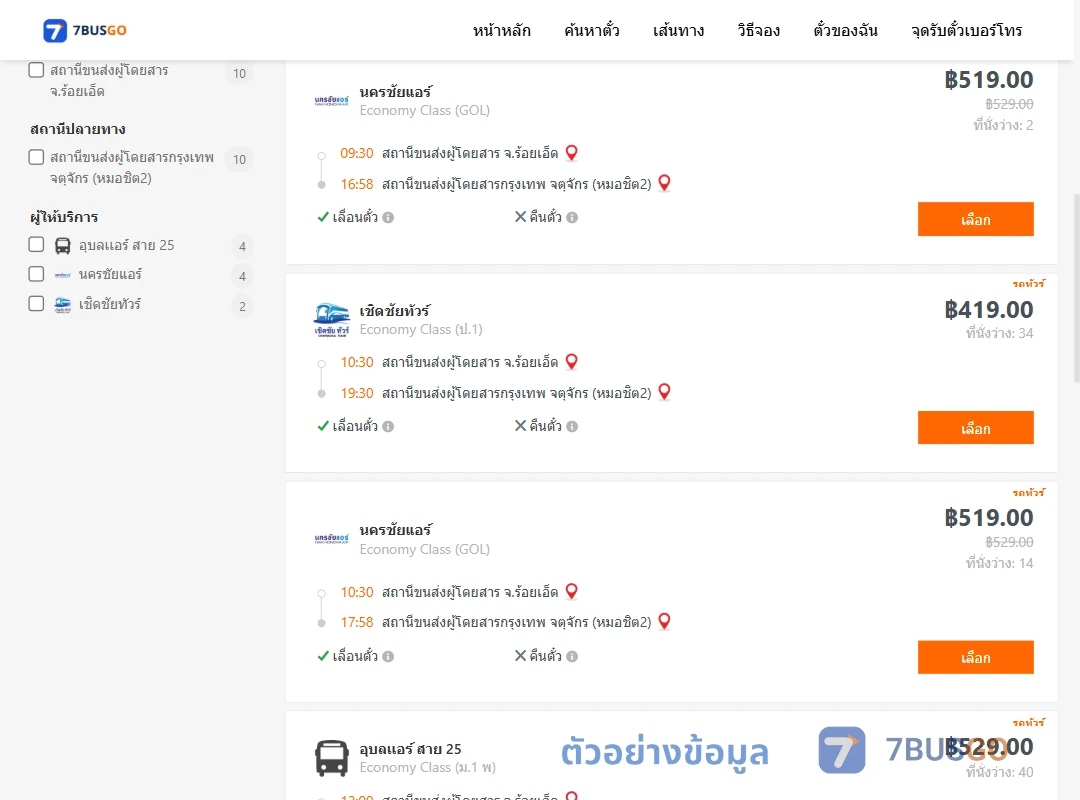Viewport: 1080px width, 800px height.
Task: Check destination หมอชิต2 filter checkbox
Action: click(x=37, y=157)
